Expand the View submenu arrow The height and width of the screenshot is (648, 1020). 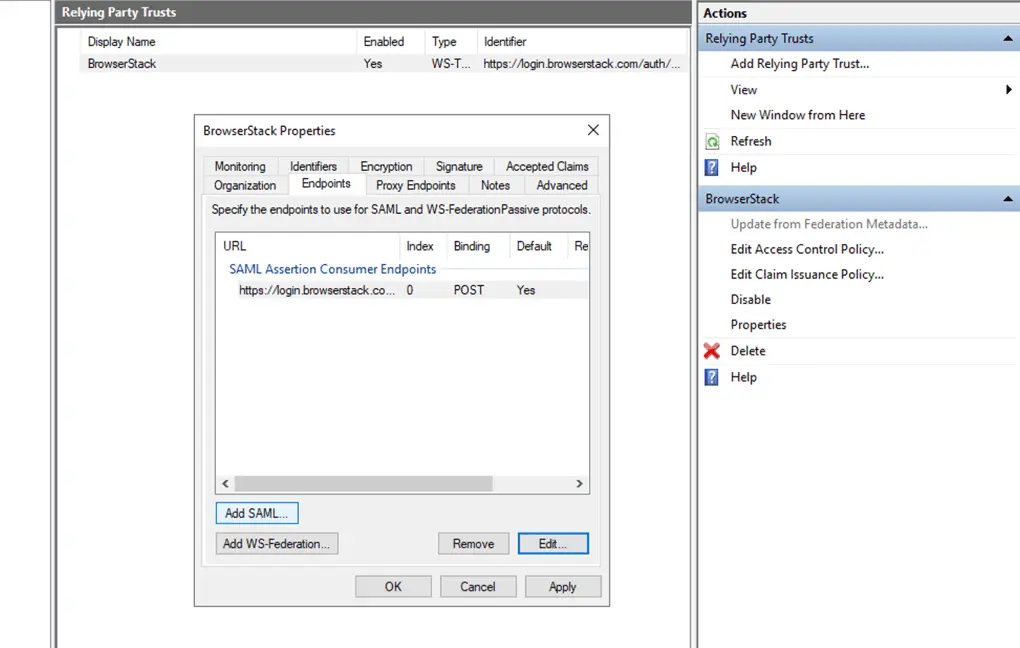[1008, 90]
